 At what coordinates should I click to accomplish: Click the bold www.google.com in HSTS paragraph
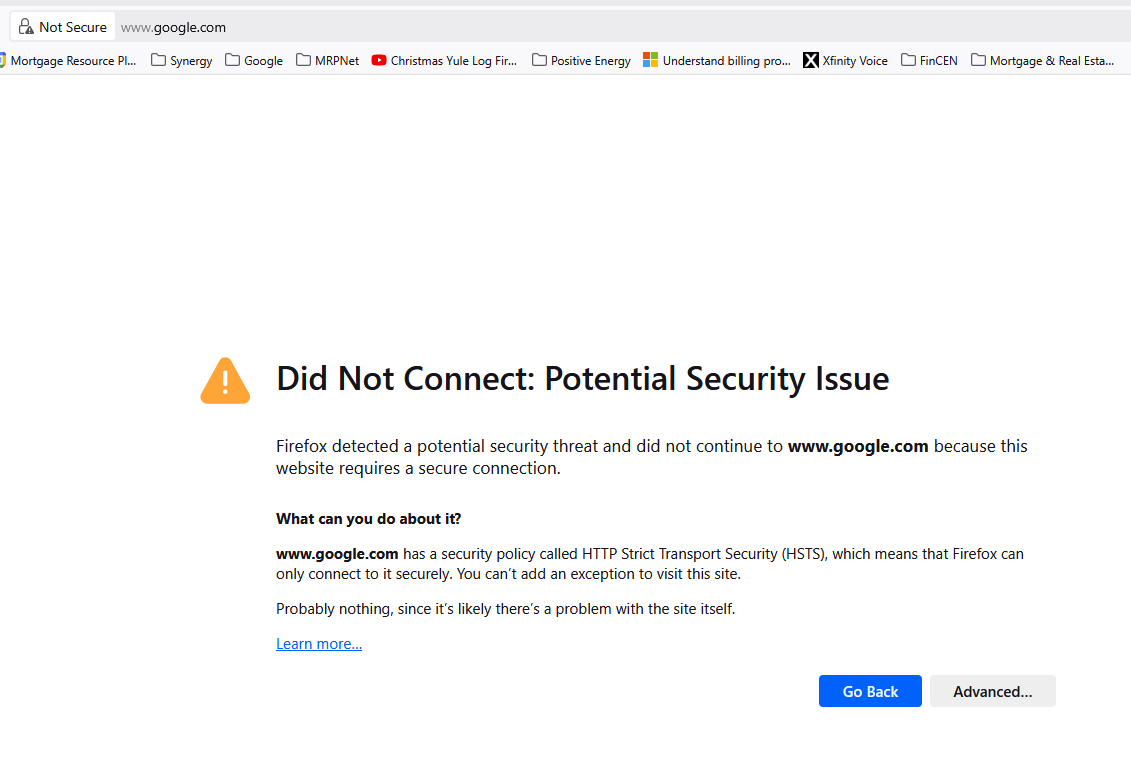coord(337,554)
